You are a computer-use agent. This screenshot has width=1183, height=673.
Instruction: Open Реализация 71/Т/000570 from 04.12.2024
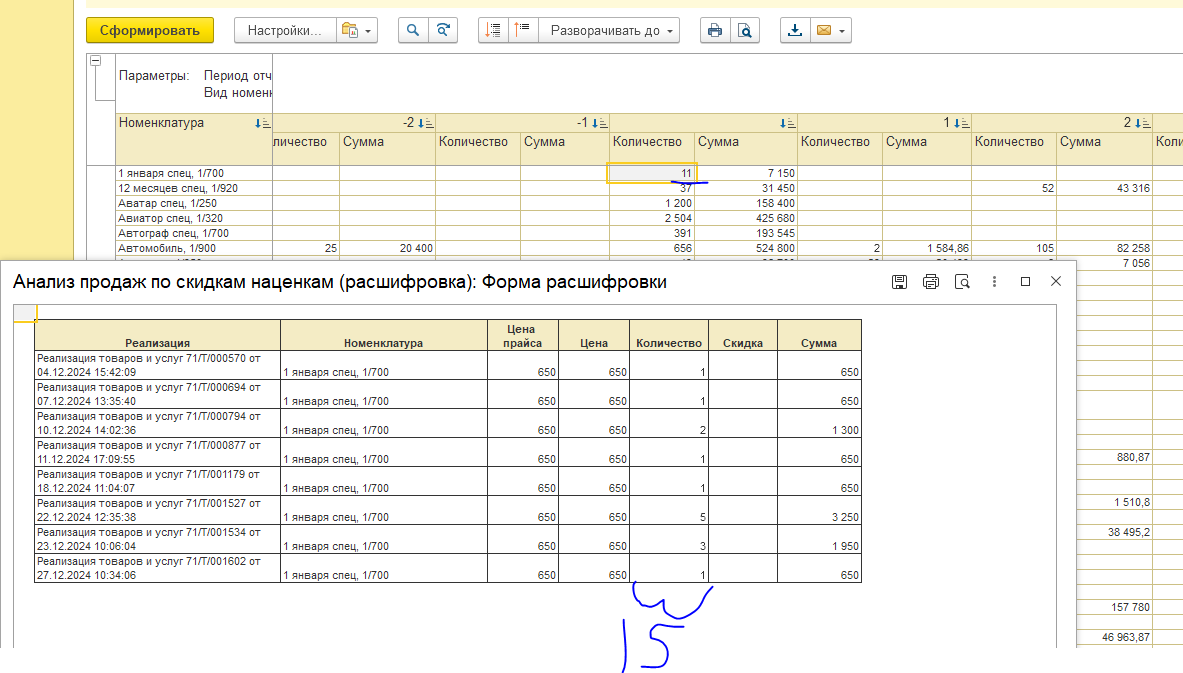(x=150, y=364)
